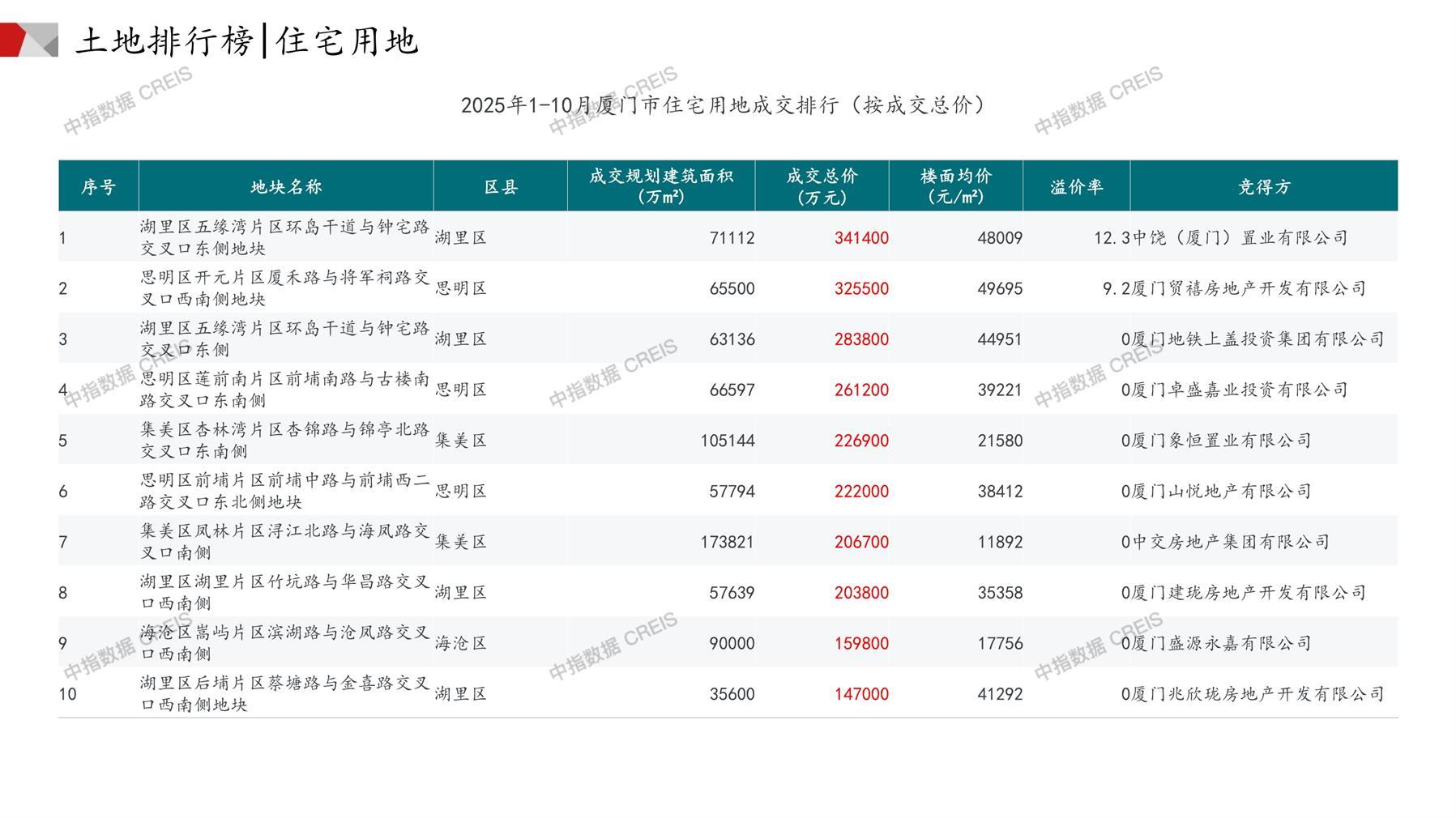1456x818 pixels.
Task: Click the building area value 173821
Action: pos(727,542)
